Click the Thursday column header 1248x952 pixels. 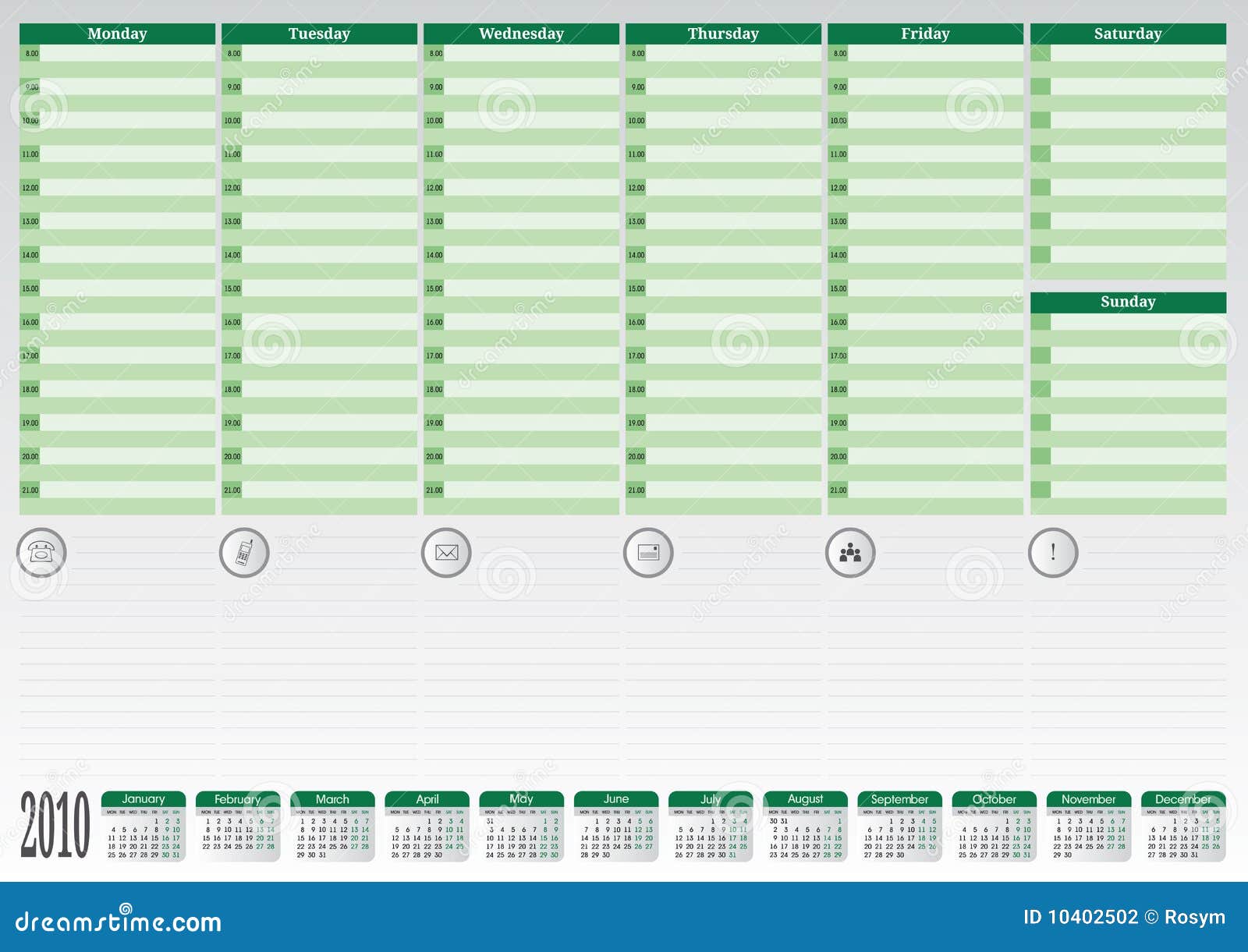[x=721, y=34]
